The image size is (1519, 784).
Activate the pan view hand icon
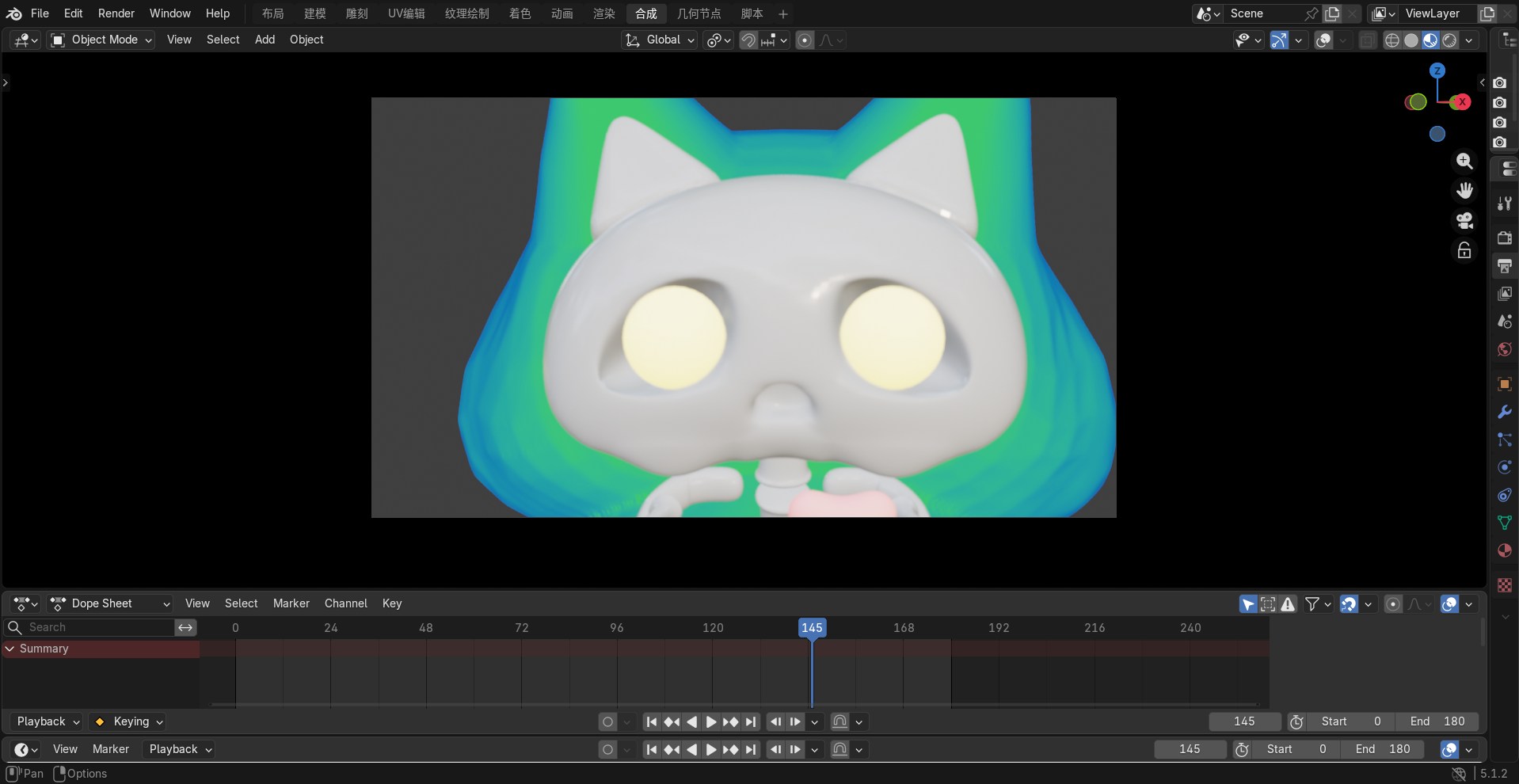pyautogui.click(x=1464, y=191)
